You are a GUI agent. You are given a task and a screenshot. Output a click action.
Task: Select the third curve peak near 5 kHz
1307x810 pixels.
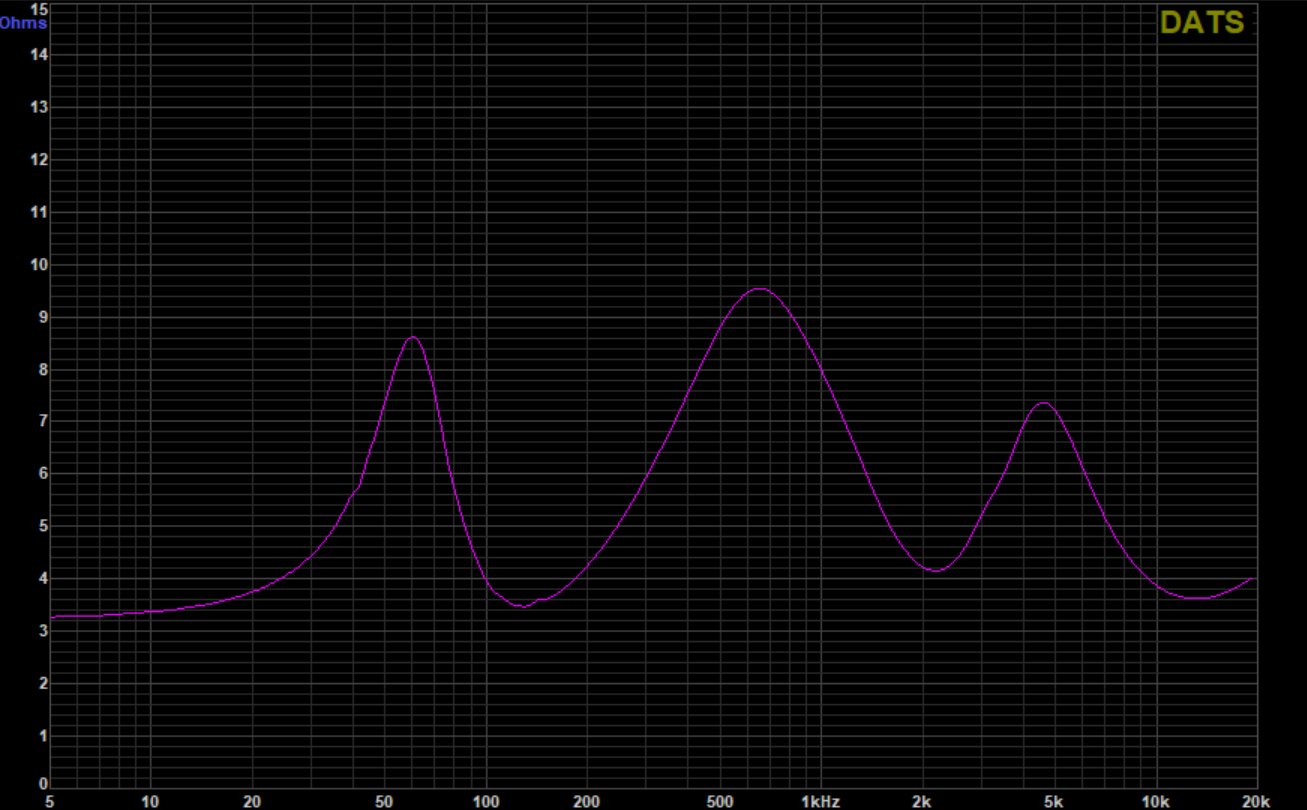(x=1043, y=403)
